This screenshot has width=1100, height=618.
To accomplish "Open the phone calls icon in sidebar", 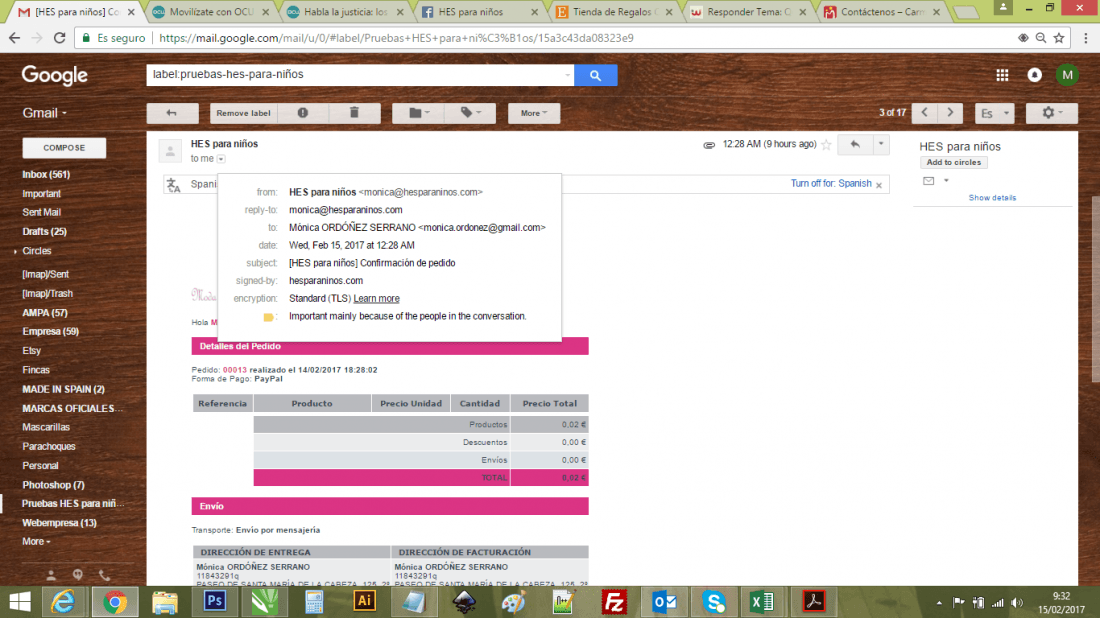I will click(x=105, y=575).
